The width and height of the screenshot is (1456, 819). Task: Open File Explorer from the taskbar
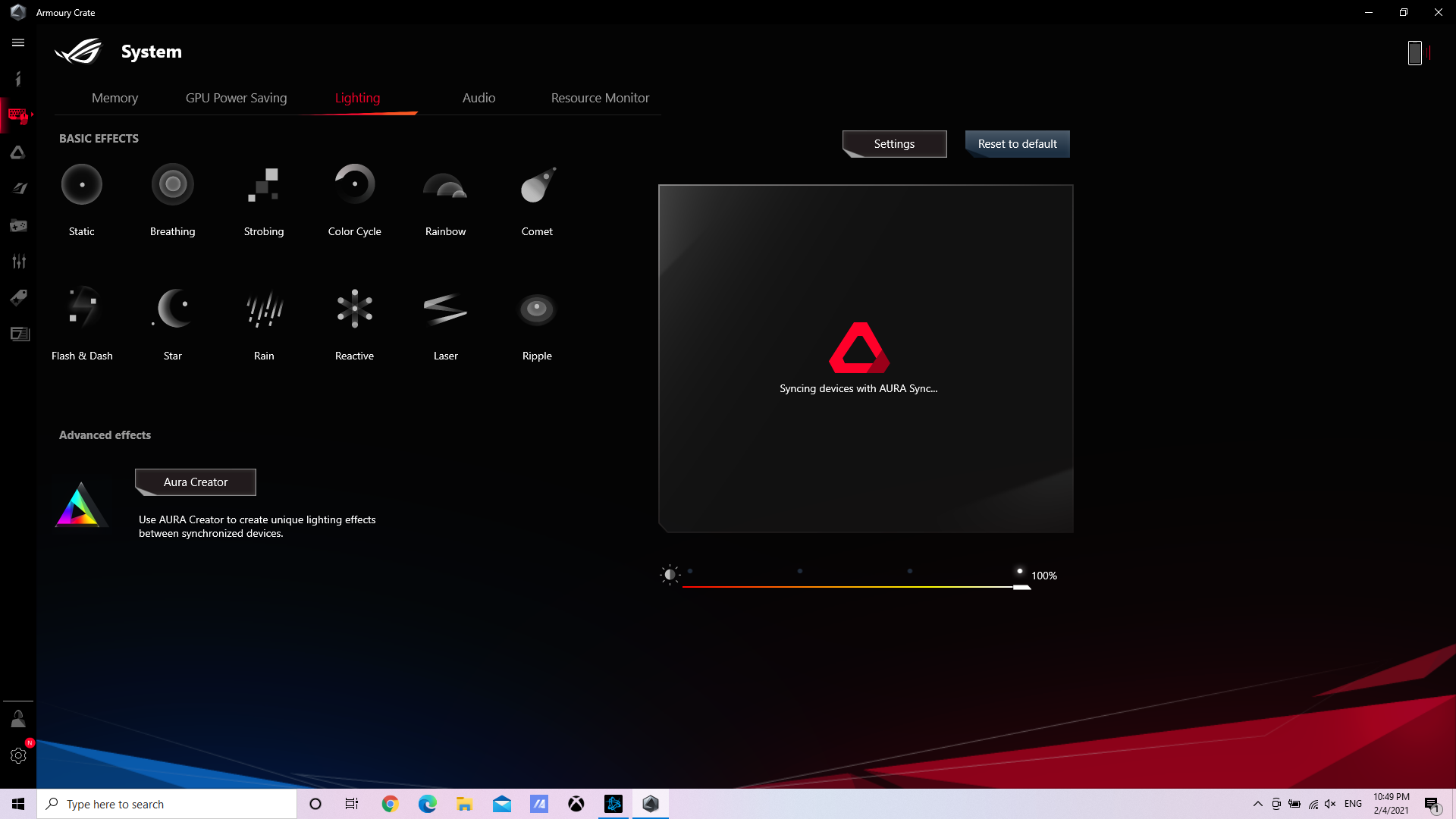(x=465, y=804)
